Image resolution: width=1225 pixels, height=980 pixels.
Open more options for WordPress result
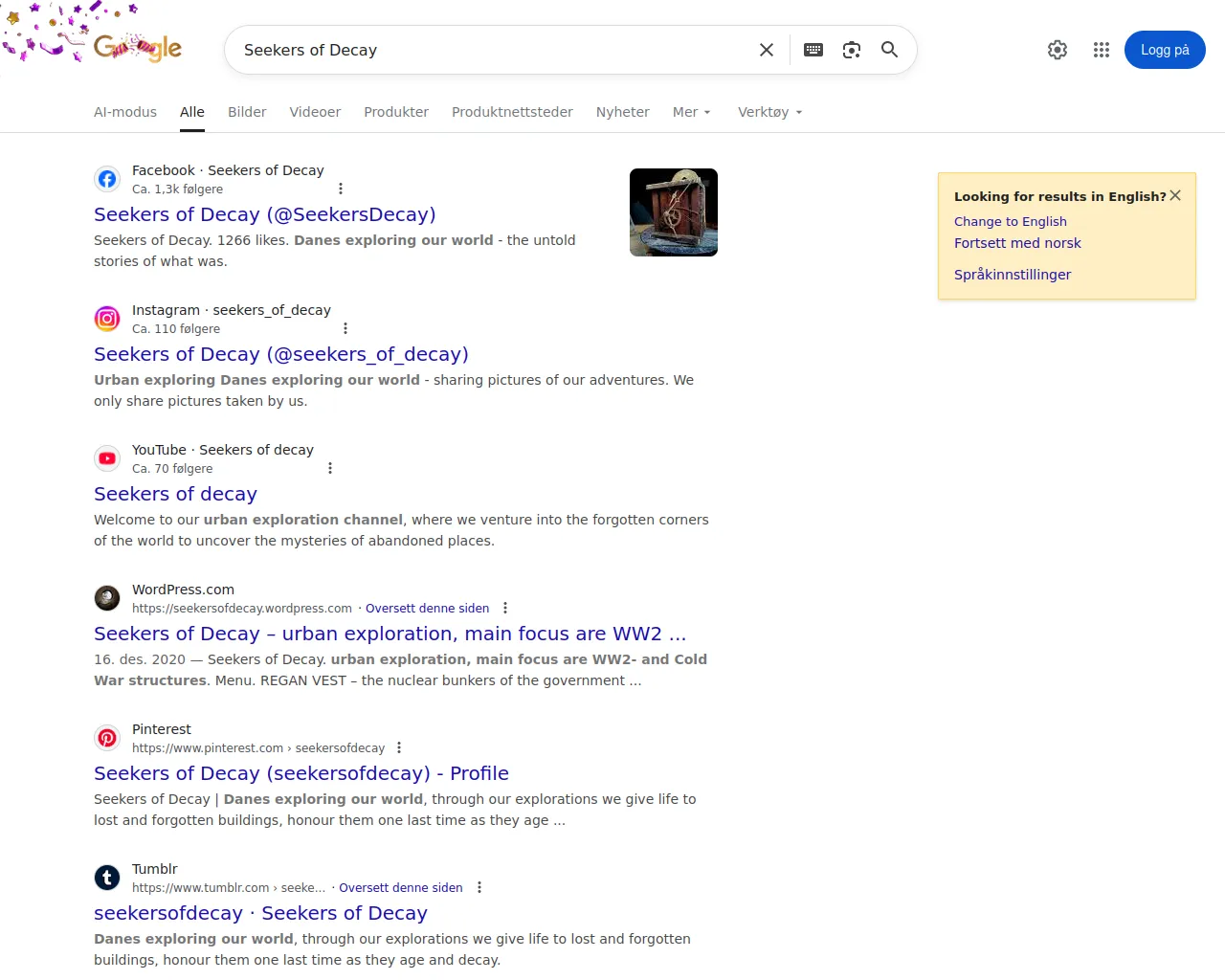point(505,609)
